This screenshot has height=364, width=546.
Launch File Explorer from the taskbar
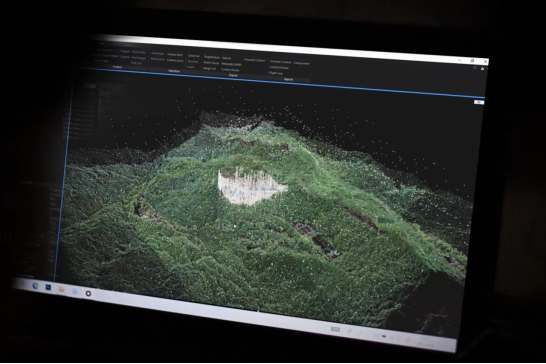click(x=62, y=289)
